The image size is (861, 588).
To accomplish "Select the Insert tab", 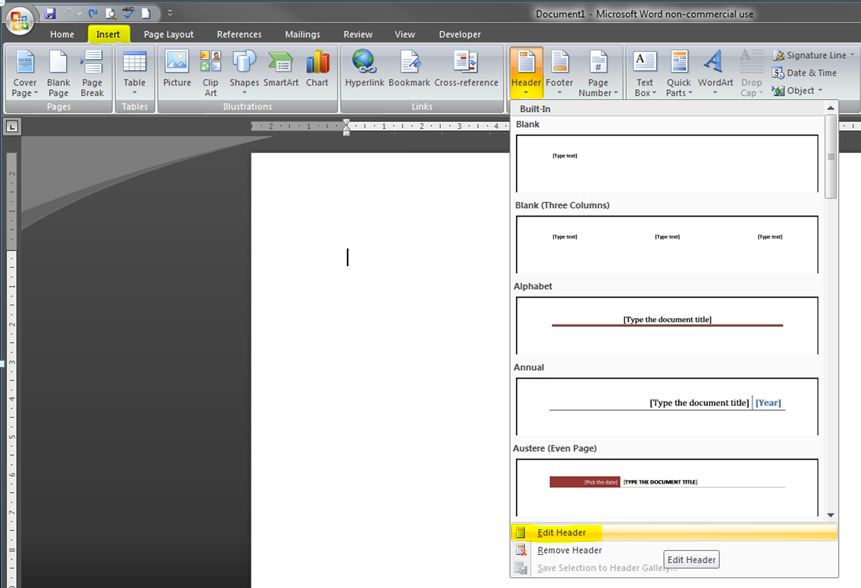I will click(108, 34).
